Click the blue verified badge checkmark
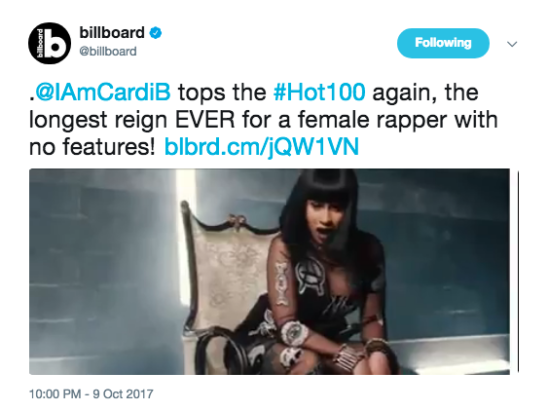Screen dimensions: 548x410 pos(156,33)
